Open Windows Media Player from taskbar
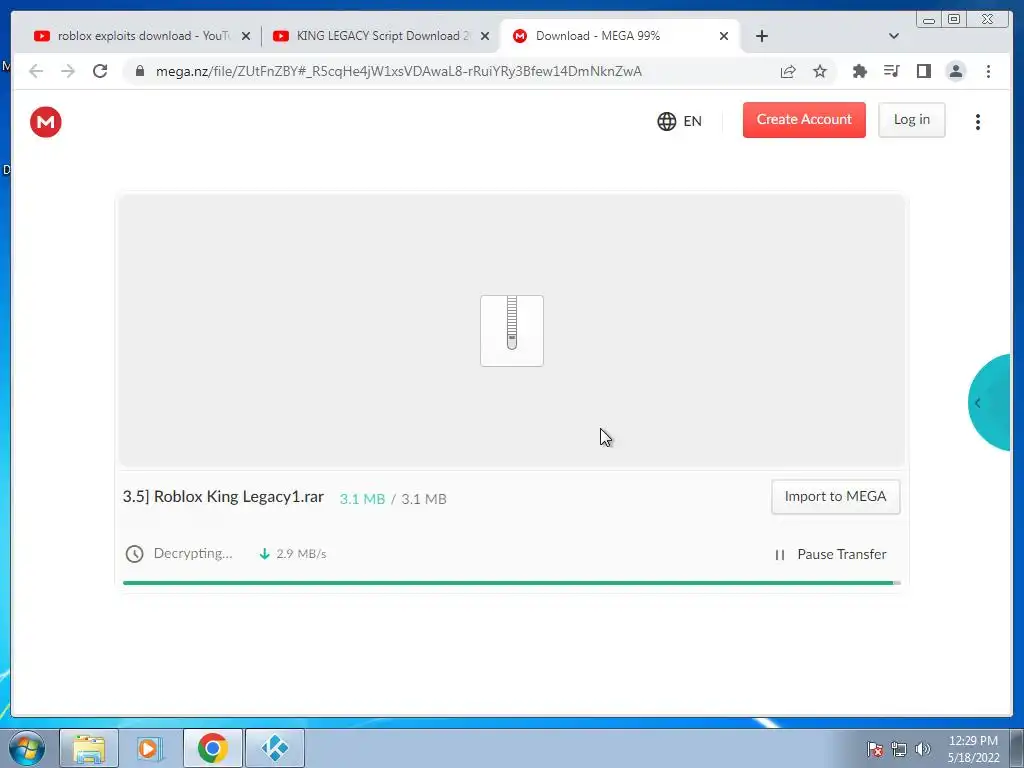This screenshot has height=768, width=1024. click(150, 748)
